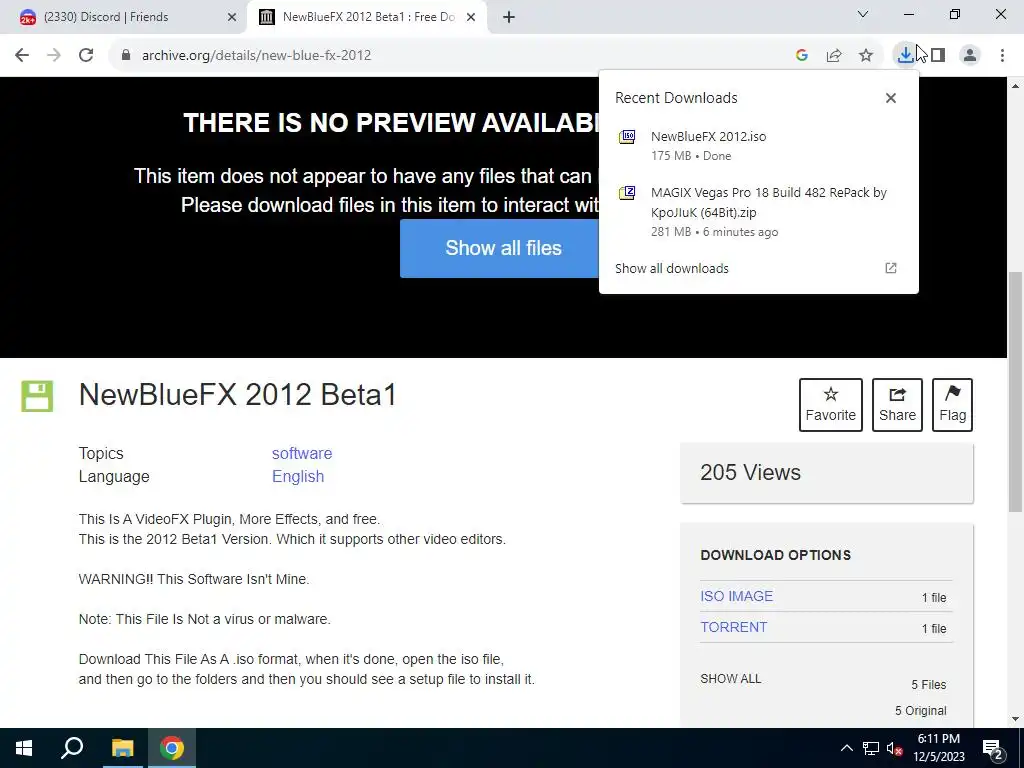1024x768 pixels.
Task: Click the 5 Original count text
Action: click(x=921, y=711)
